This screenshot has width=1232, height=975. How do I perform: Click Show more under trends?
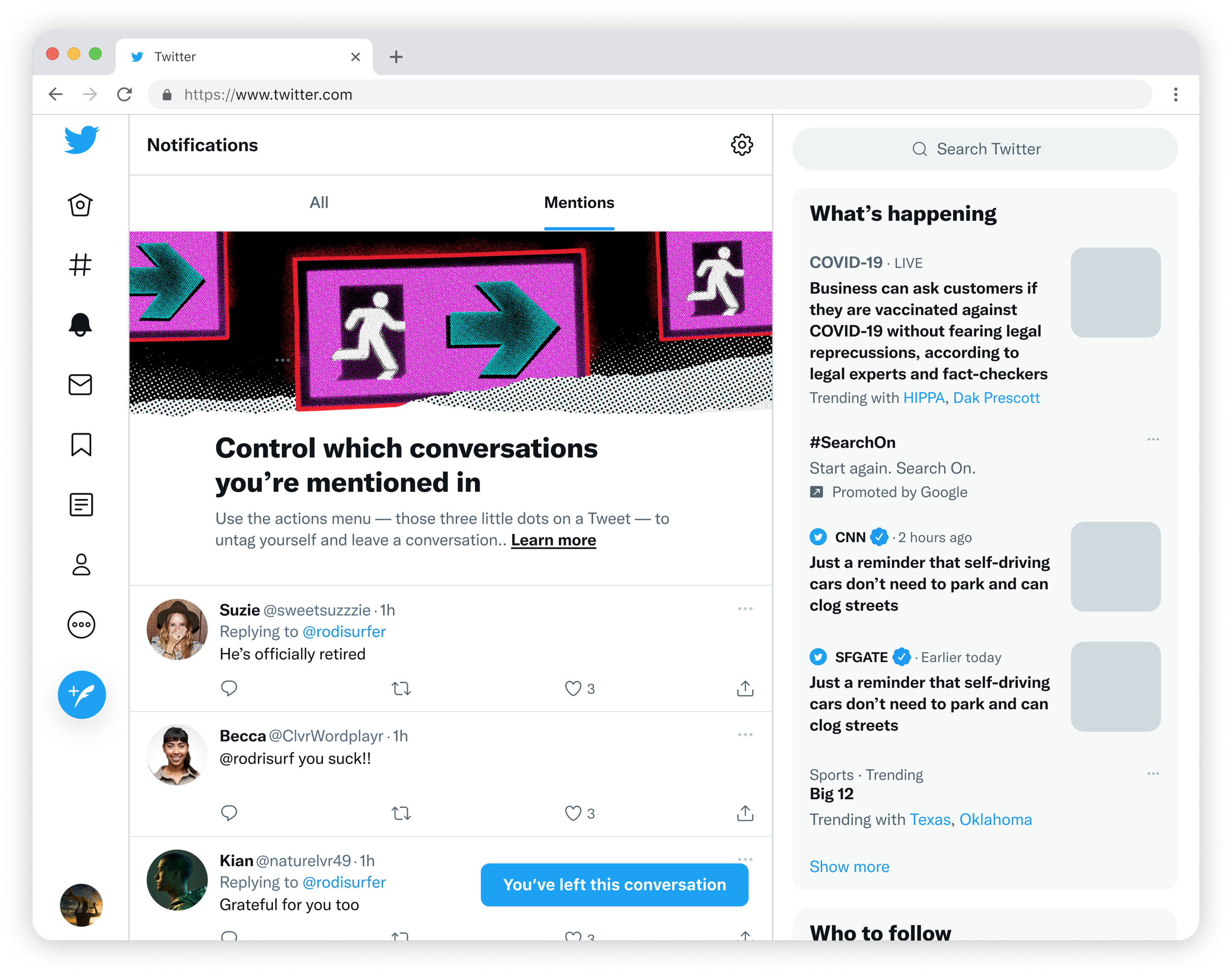[x=849, y=867]
